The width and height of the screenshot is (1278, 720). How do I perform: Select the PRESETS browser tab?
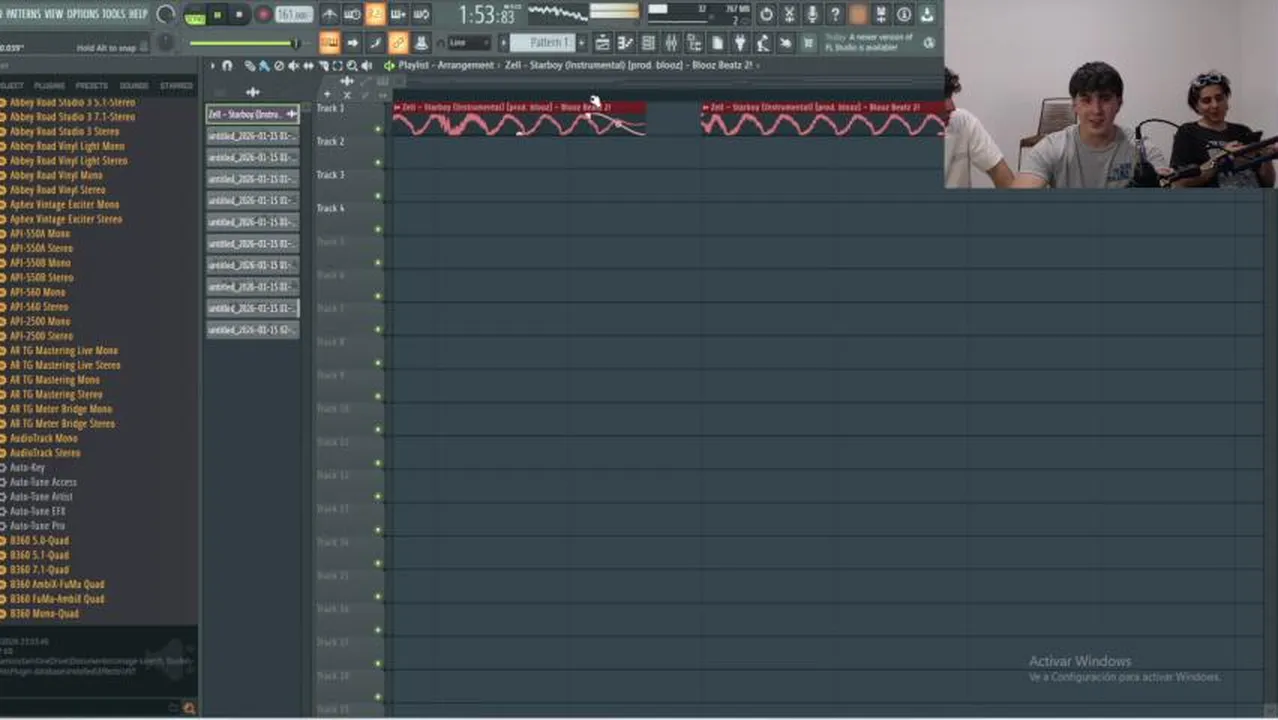(x=91, y=86)
